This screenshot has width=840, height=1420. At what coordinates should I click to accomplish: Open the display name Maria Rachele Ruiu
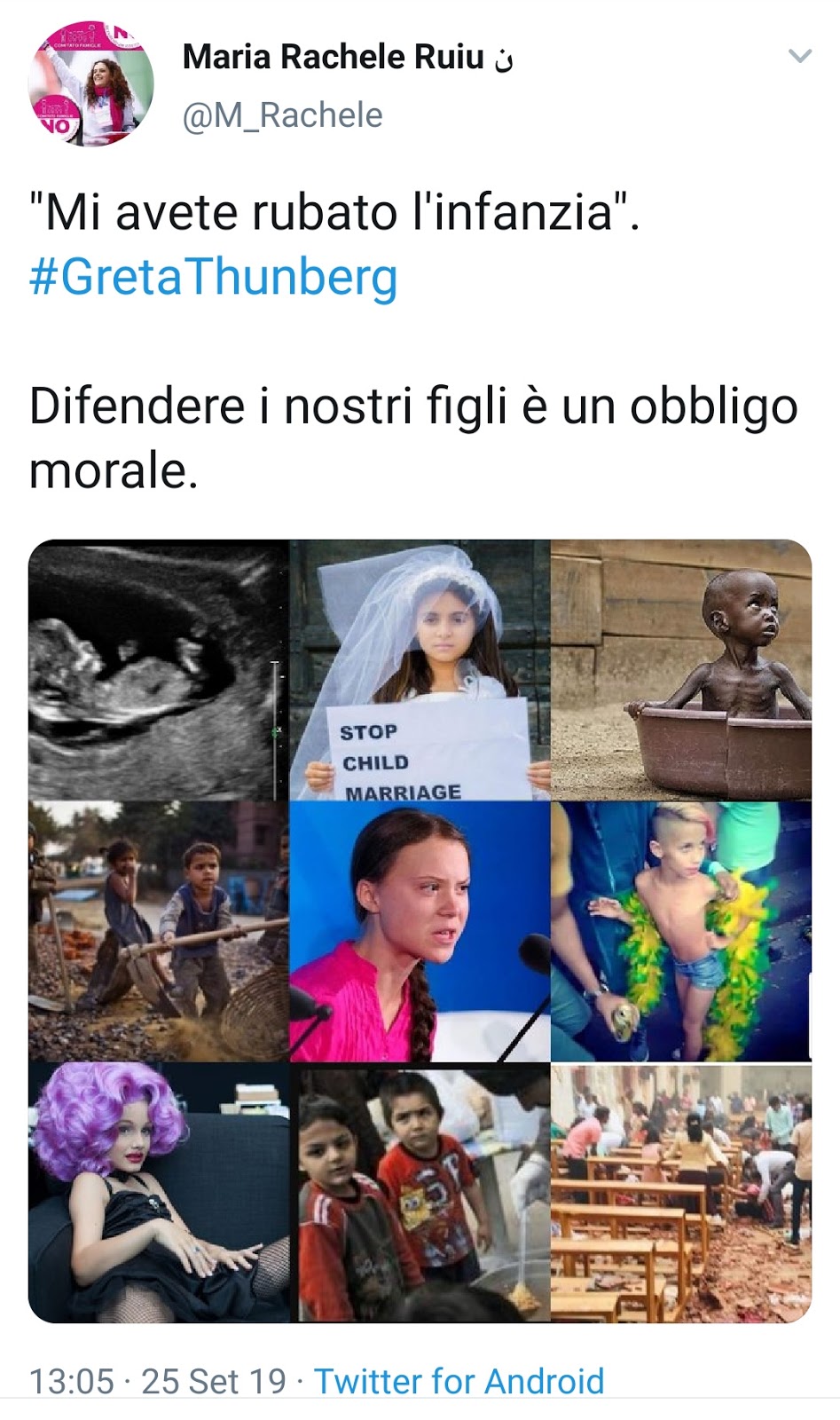coord(333,57)
